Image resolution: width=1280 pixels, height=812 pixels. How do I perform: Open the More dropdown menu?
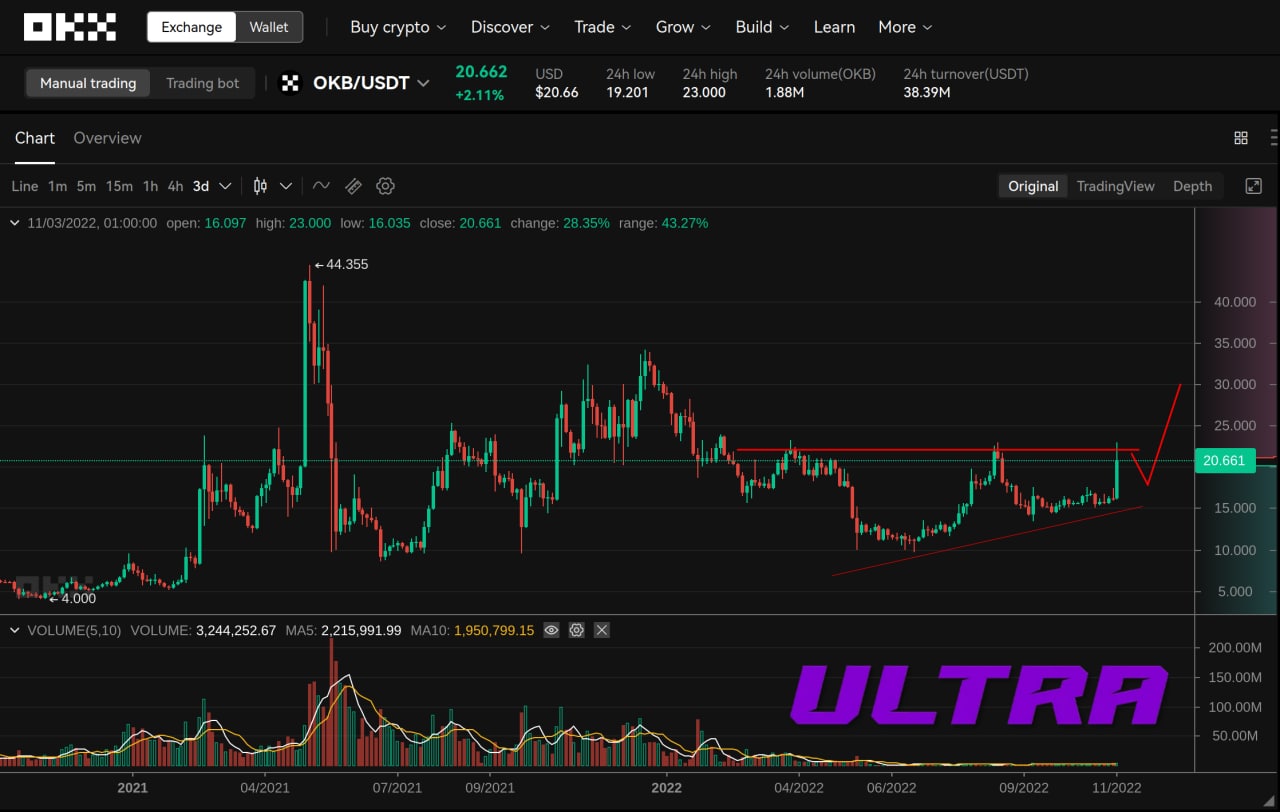tap(905, 27)
